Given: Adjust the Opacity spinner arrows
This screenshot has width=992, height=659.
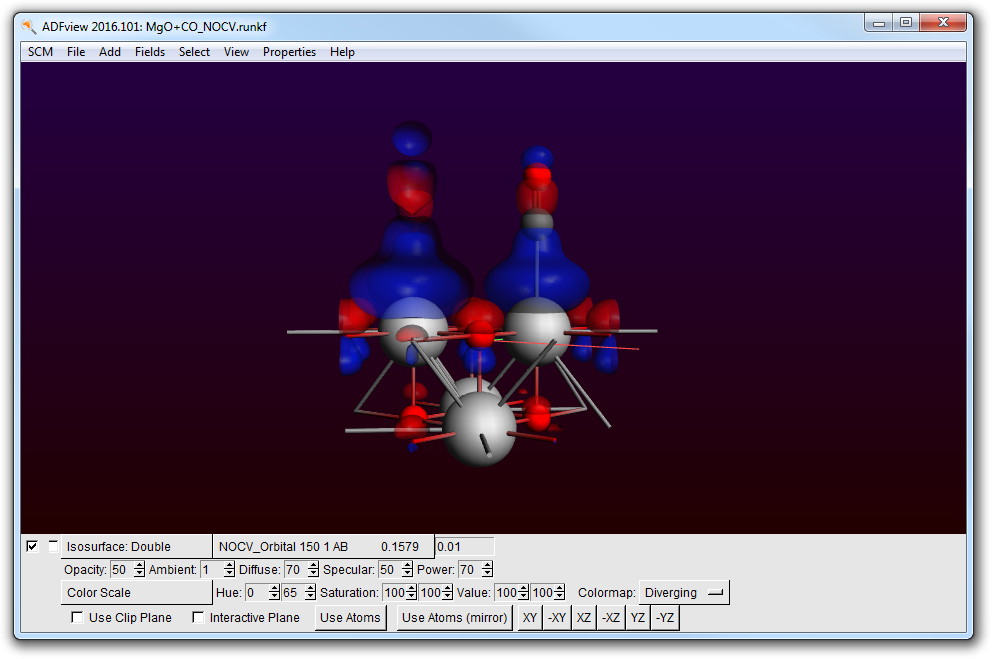Looking at the screenshot, I should tap(139, 570).
